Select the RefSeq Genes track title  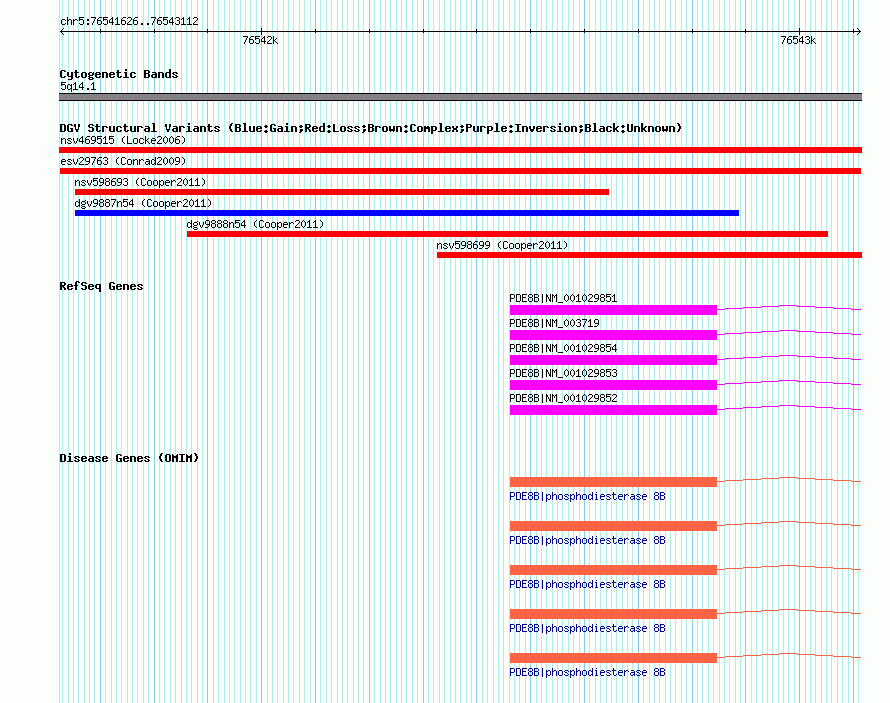pyautogui.click(x=101, y=286)
